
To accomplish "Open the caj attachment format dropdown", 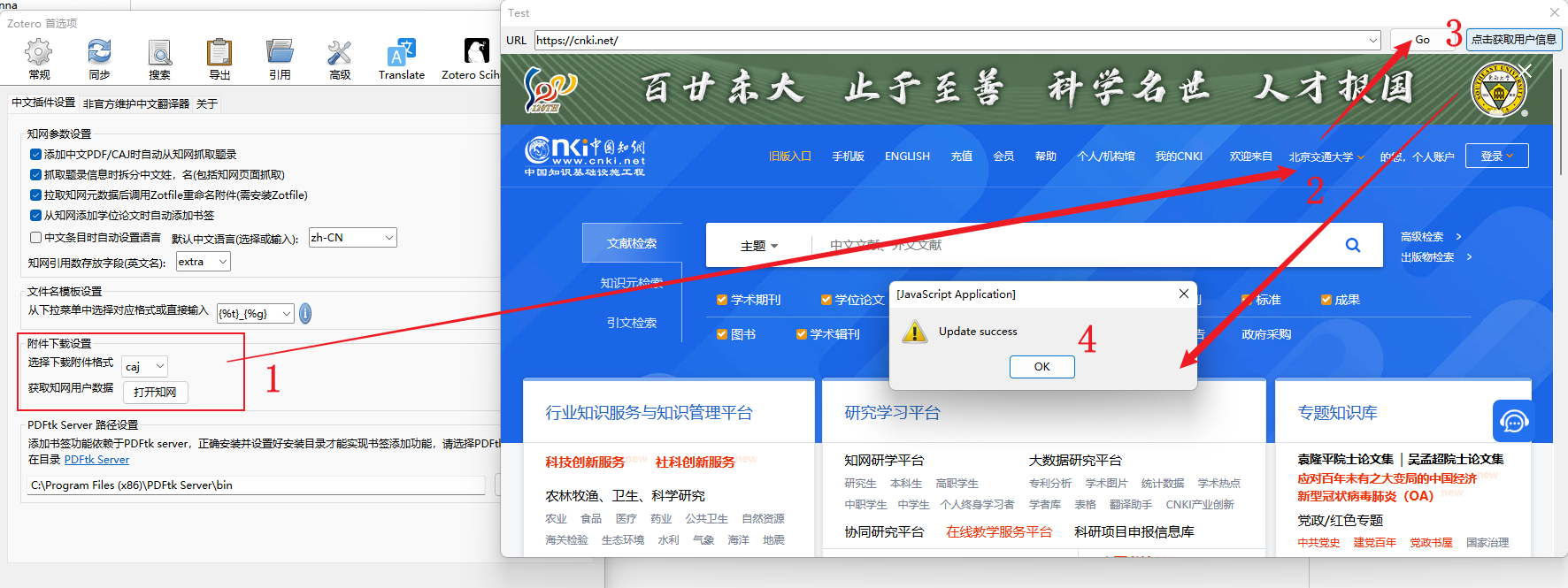I will [x=144, y=366].
